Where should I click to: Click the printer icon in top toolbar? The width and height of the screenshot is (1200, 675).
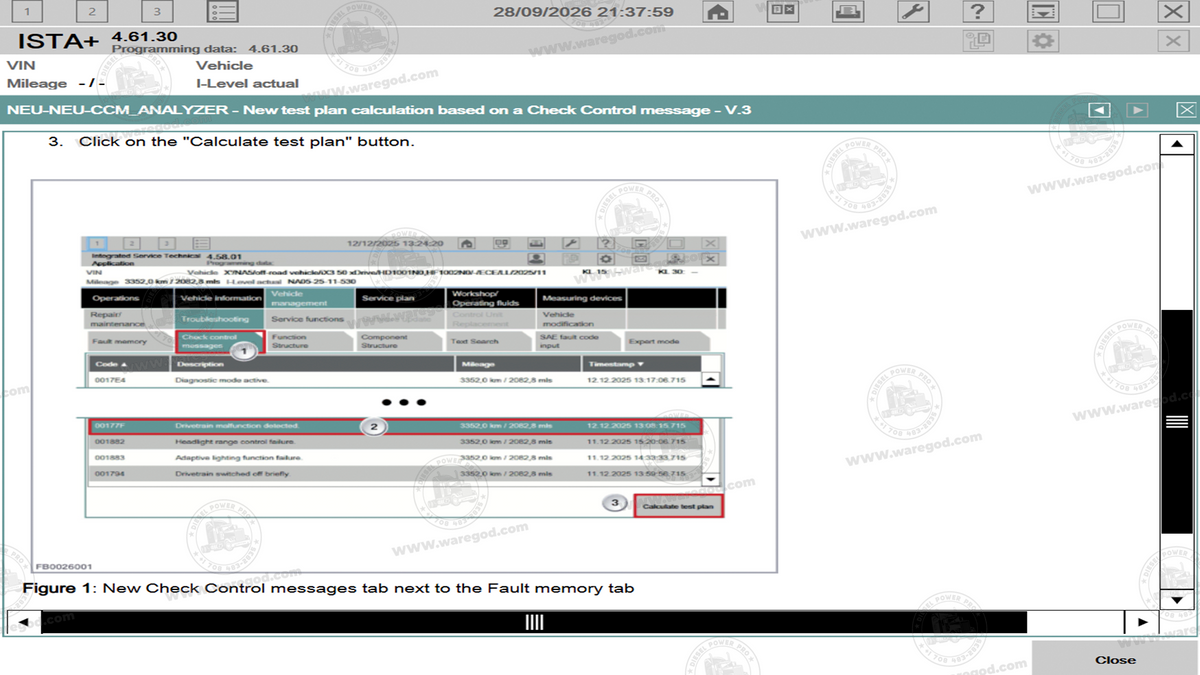pyautogui.click(x=848, y=12)
